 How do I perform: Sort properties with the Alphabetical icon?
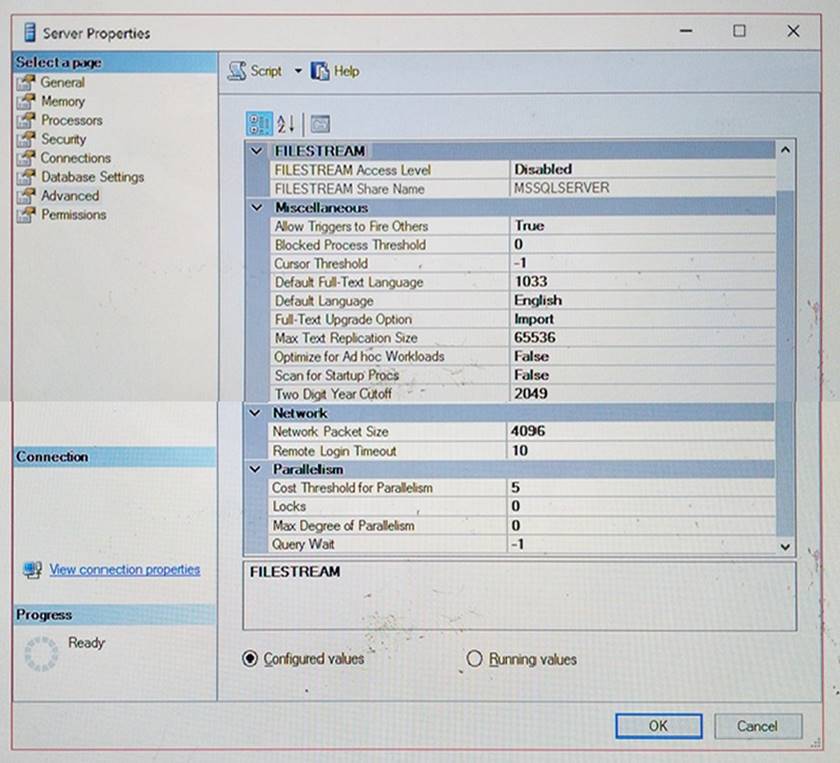point(286,124)
